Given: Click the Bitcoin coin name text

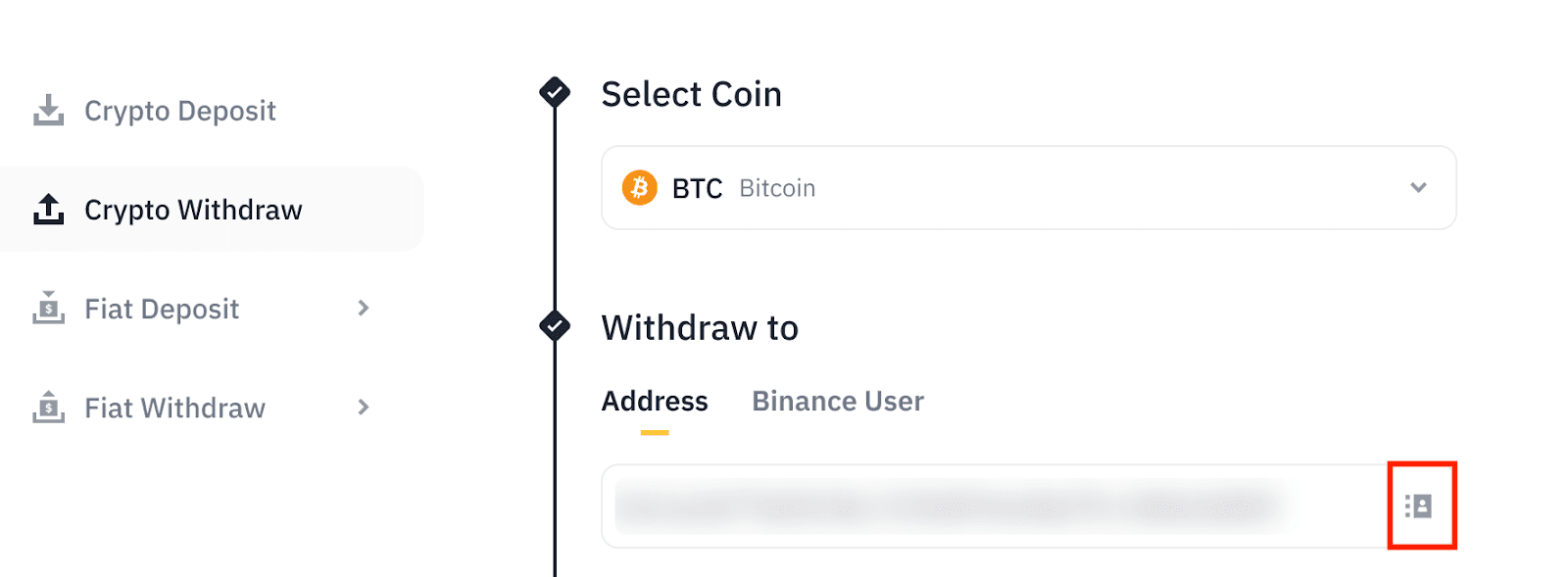Looking at the screenshot, I should 777,188.
